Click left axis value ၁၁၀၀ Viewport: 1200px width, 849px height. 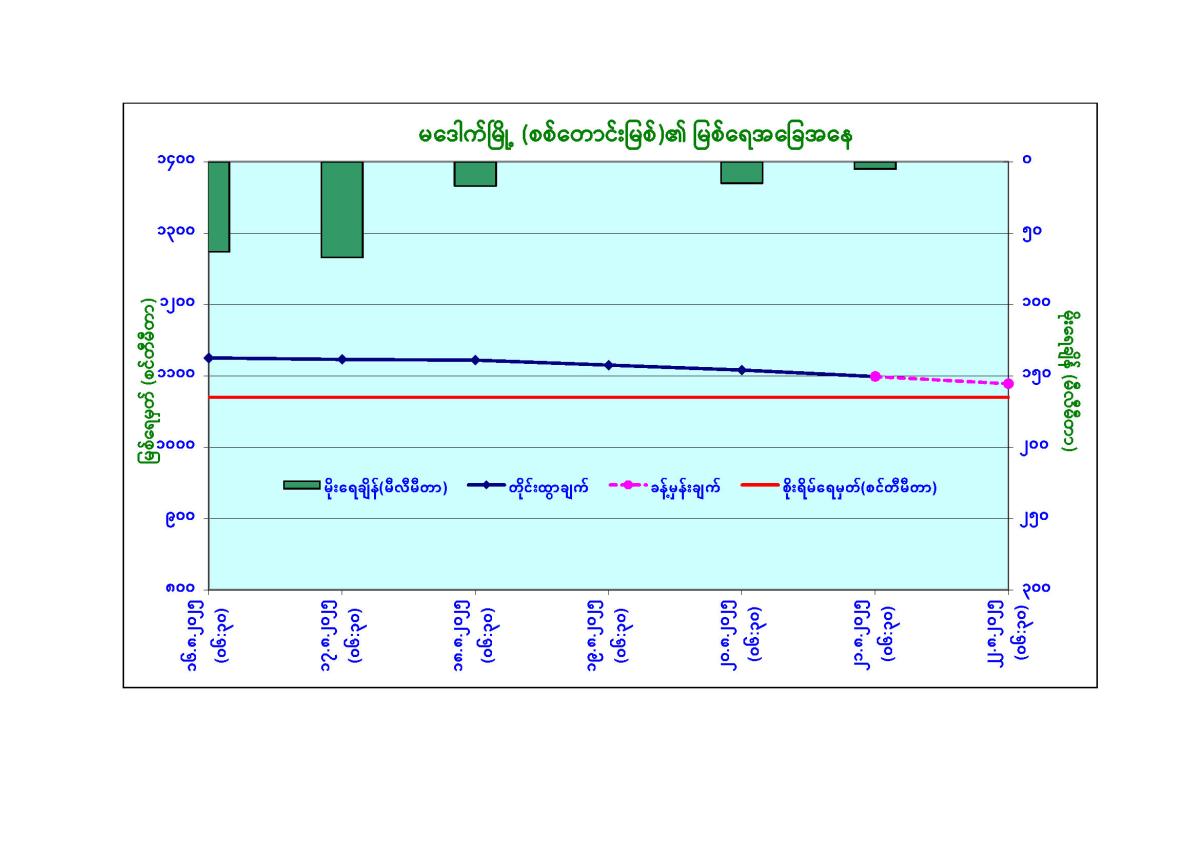174,375
